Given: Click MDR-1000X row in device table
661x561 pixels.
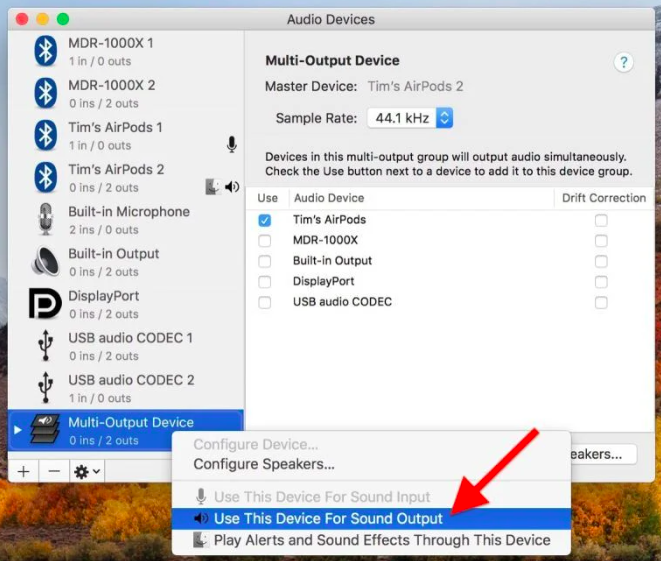Looking at the screenshot, I should coord(450,241).
